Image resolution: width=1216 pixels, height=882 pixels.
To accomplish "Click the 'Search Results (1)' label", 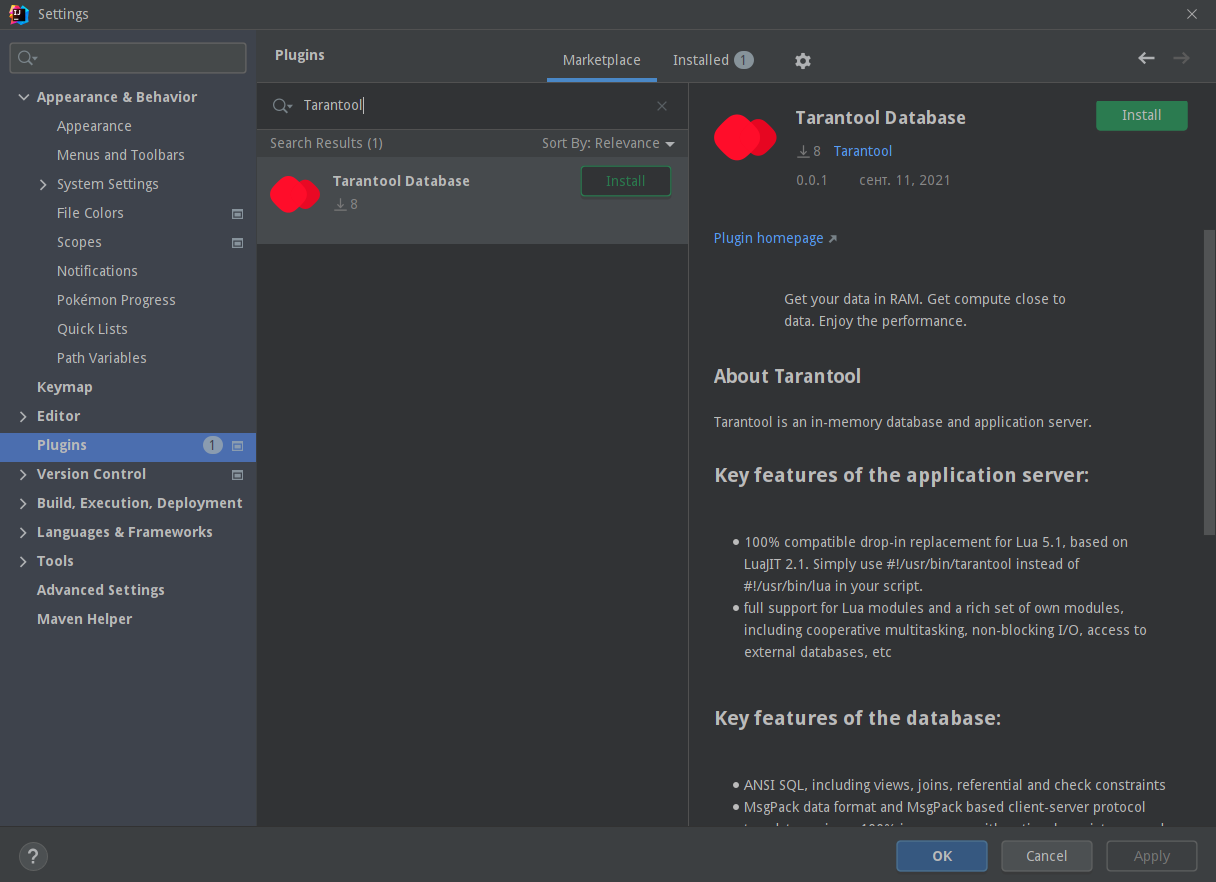I will tap(326, 143).
